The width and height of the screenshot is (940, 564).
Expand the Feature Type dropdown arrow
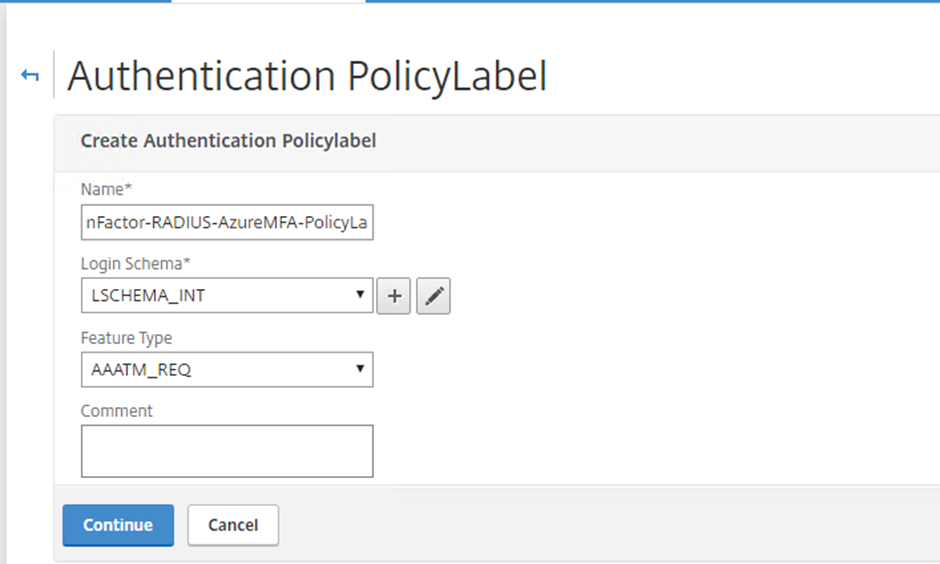(x=360, y=369)
